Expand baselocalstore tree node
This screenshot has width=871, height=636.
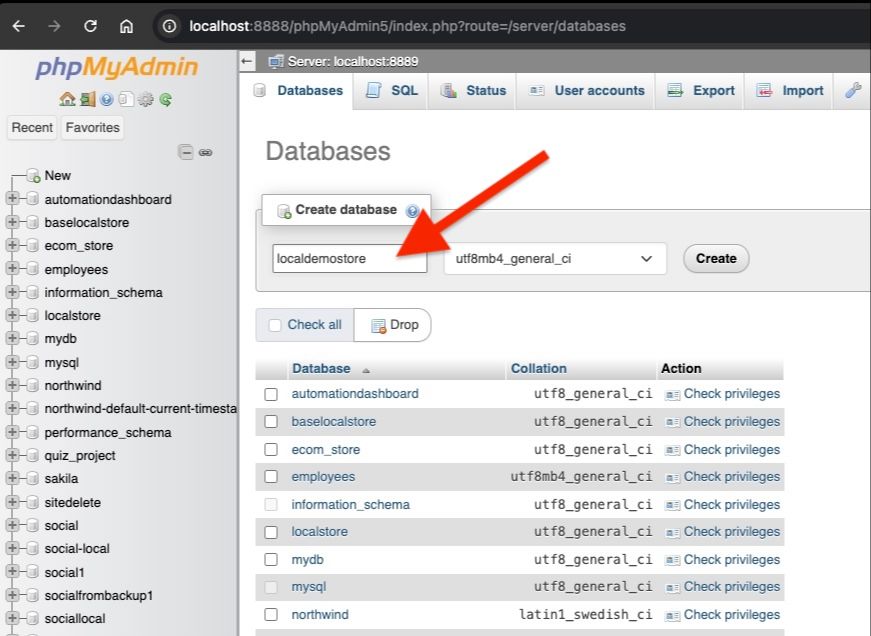(12, 222)
